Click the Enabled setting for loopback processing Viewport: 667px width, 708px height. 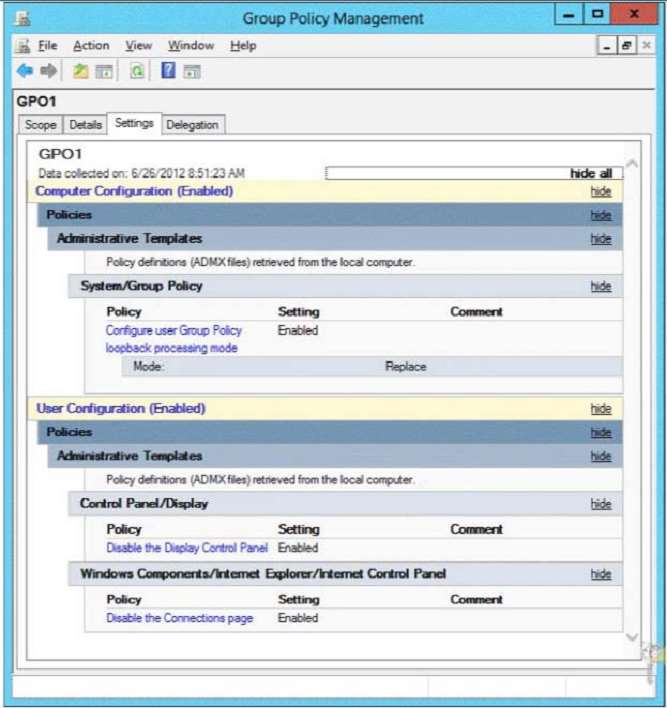[x=298, y=331]
